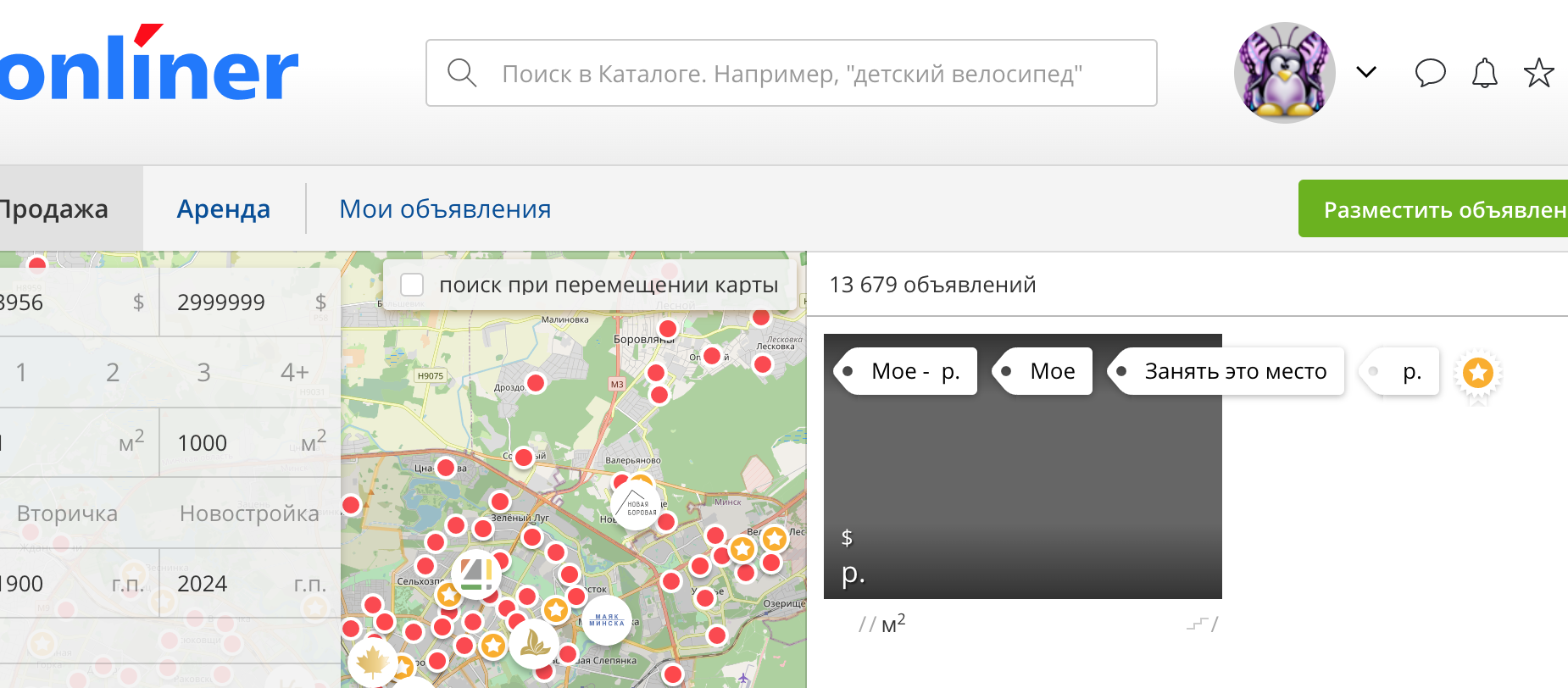The width and height of the screenshot is (1568, 688).
Task: Click the search magnifier icon
Action: (x=462, y=73)
